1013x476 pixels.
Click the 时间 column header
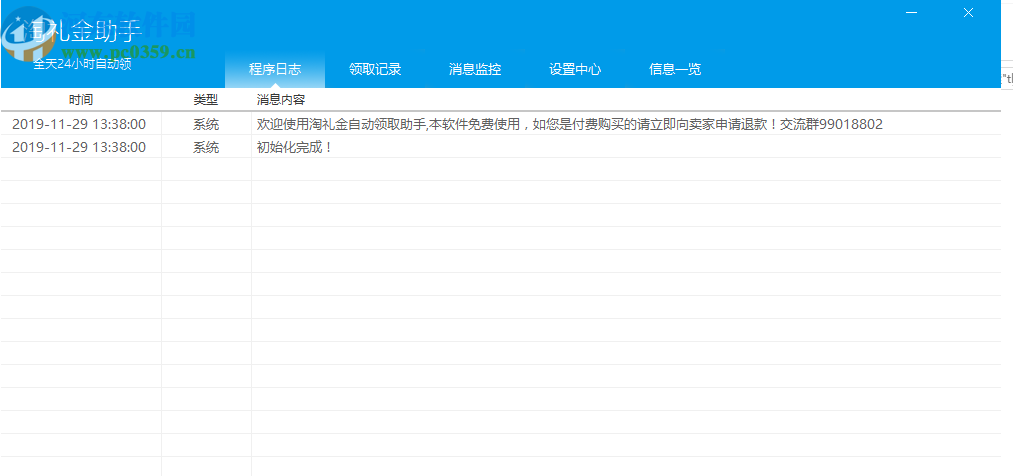(x=81, y=100)
